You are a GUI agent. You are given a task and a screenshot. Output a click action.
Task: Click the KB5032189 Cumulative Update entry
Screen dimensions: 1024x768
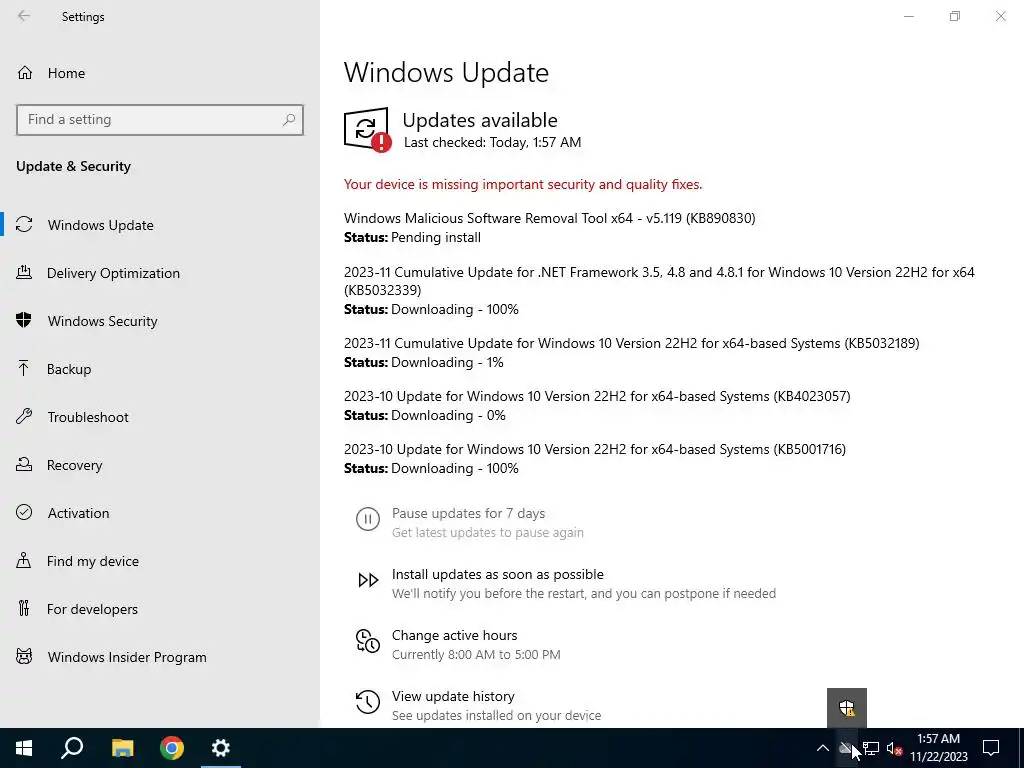pyautogui.click(x=632, y=353)
